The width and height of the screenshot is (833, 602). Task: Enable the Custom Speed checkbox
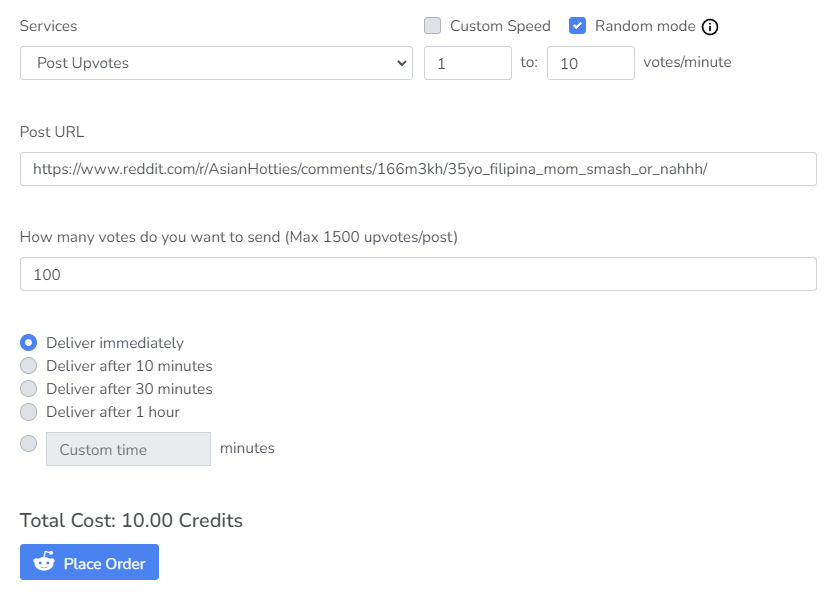pyautogui.click(x=432, y=26)
